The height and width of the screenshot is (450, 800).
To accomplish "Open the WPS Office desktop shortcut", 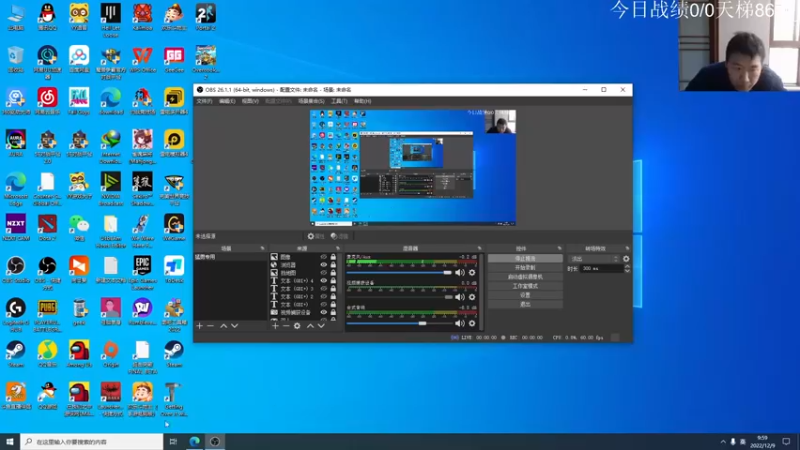I will click(x=142, y=59).
